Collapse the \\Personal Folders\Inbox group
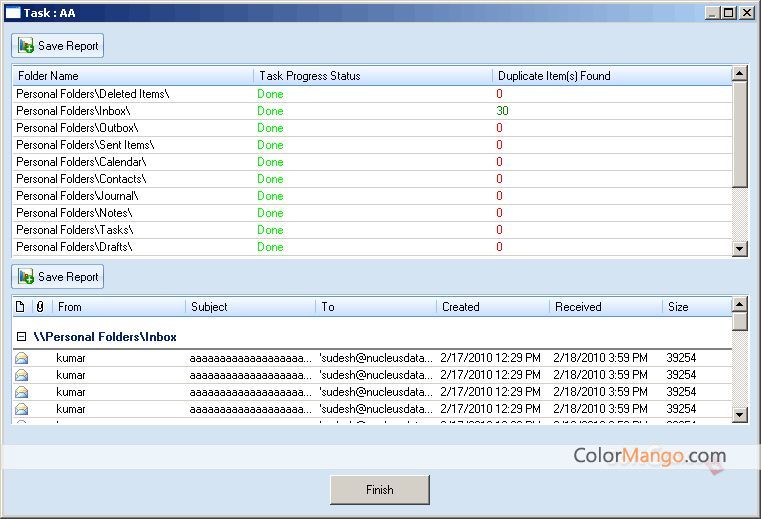The width and height of the screenshot is (761, 519). tap(21, 338)
